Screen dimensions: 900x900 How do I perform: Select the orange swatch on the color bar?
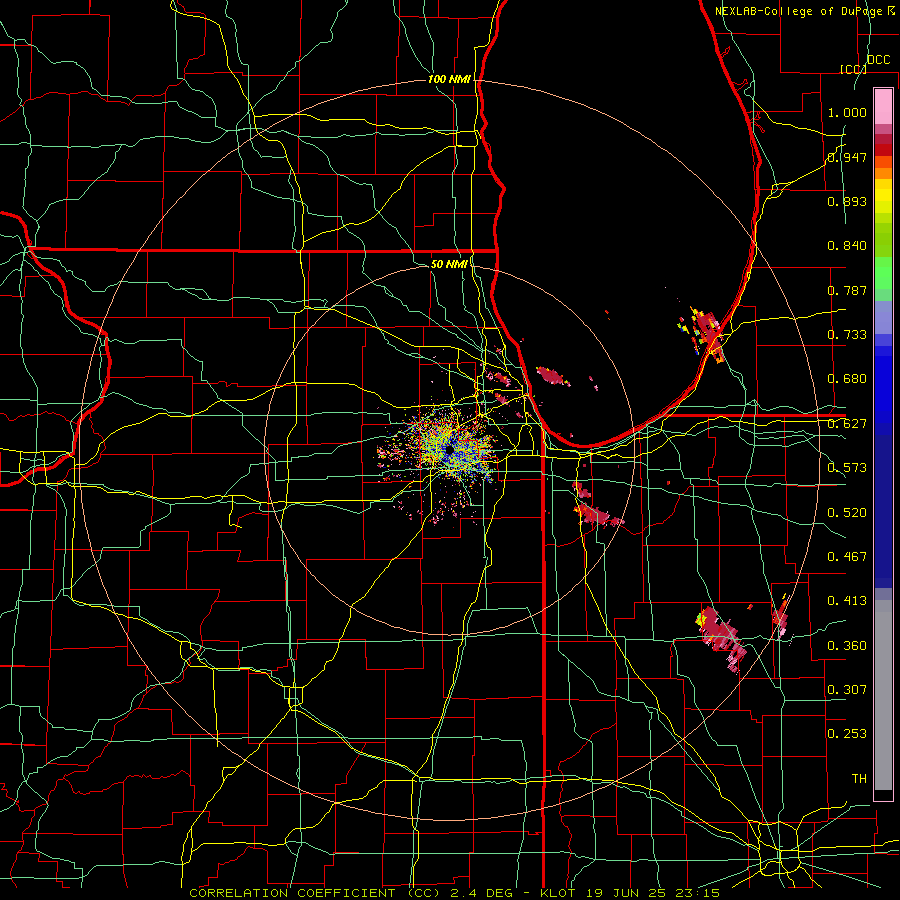click(x=883, y=173)
